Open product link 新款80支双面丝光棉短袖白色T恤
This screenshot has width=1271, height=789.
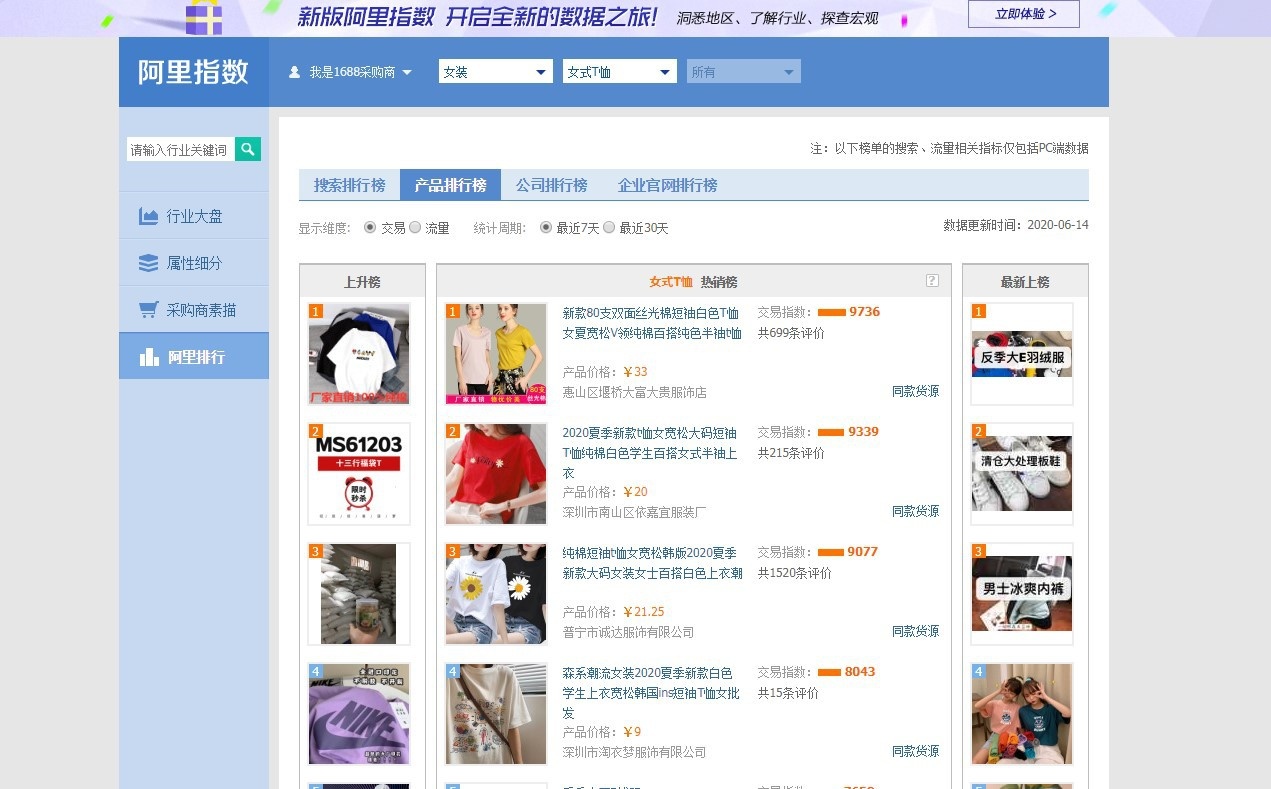pyautogui.click(x=652, y=323)
